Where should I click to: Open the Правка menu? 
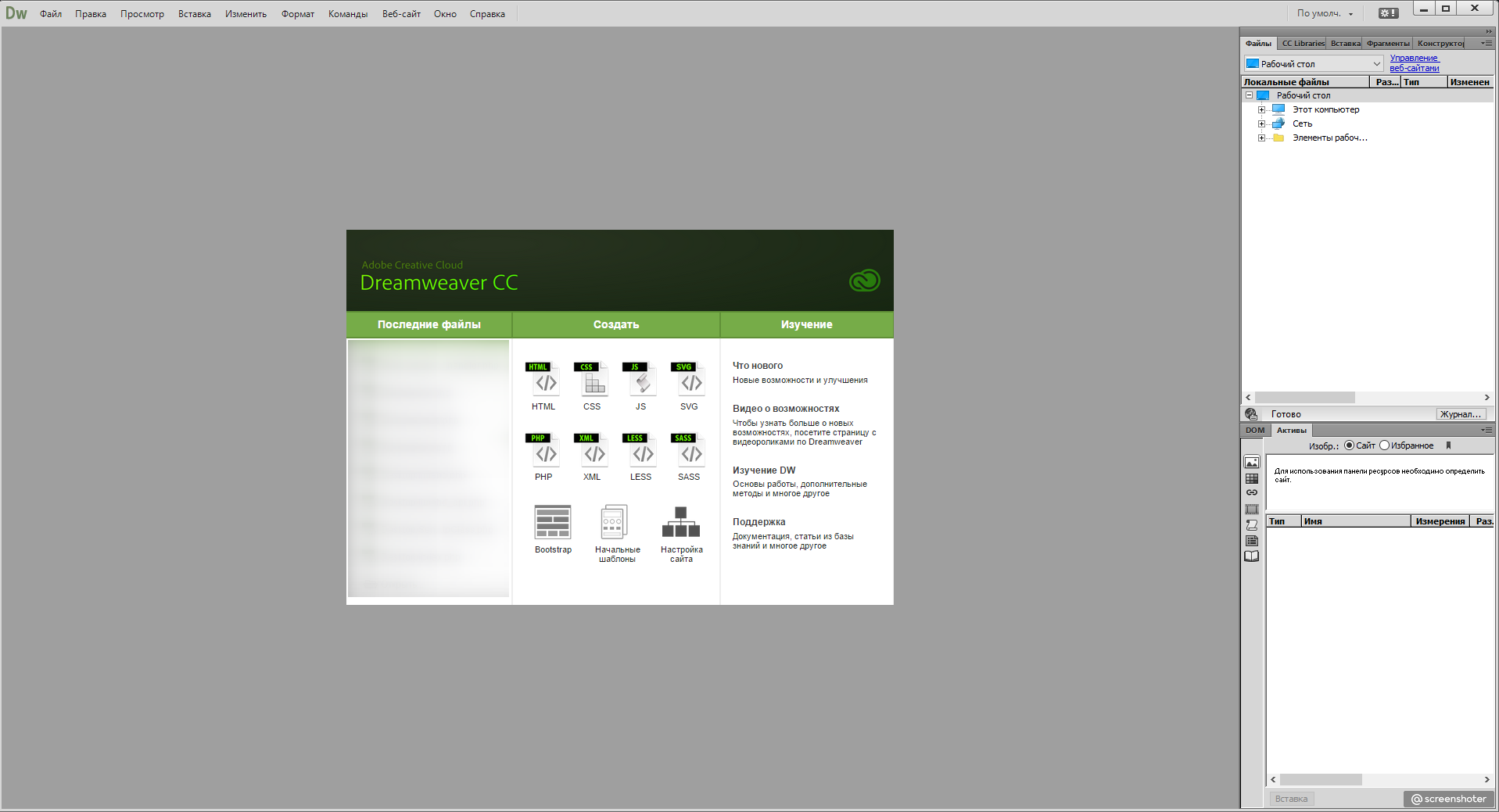tap(91, 14)
